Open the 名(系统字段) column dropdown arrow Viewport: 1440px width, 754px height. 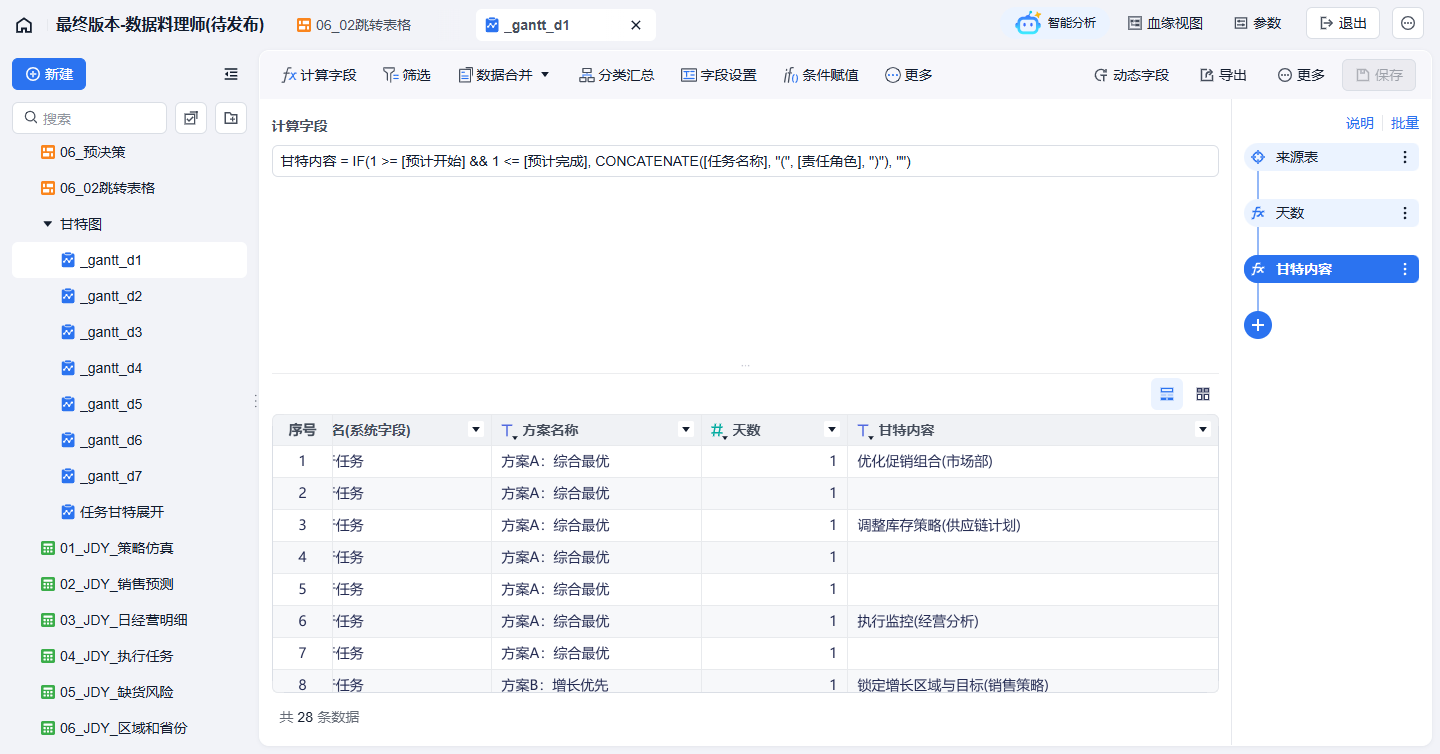click(x=476, y=430)
